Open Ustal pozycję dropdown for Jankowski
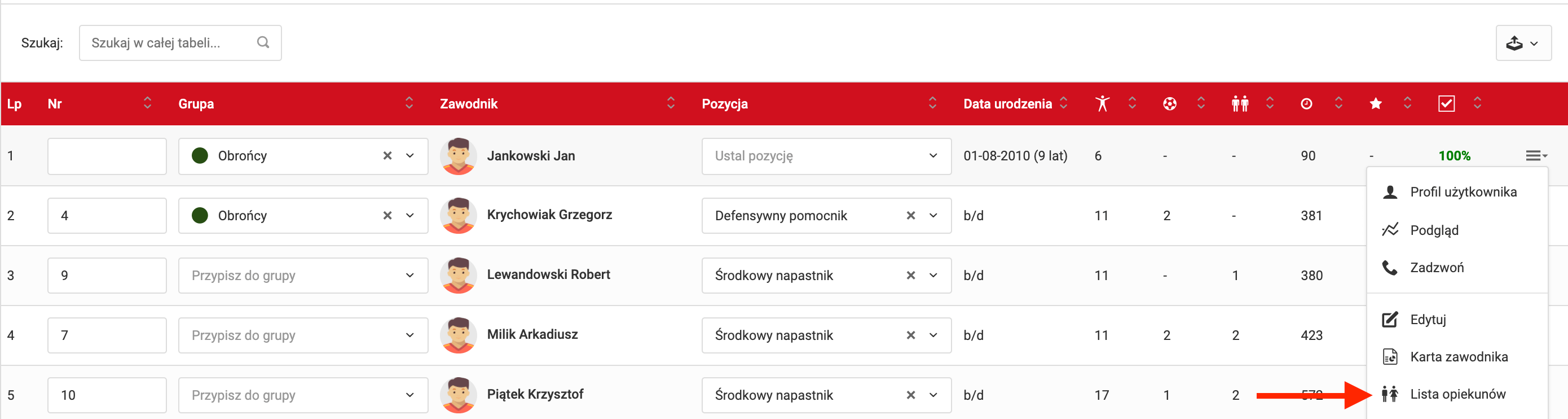This screenshot has width=1568, height=419. [932, 156]
